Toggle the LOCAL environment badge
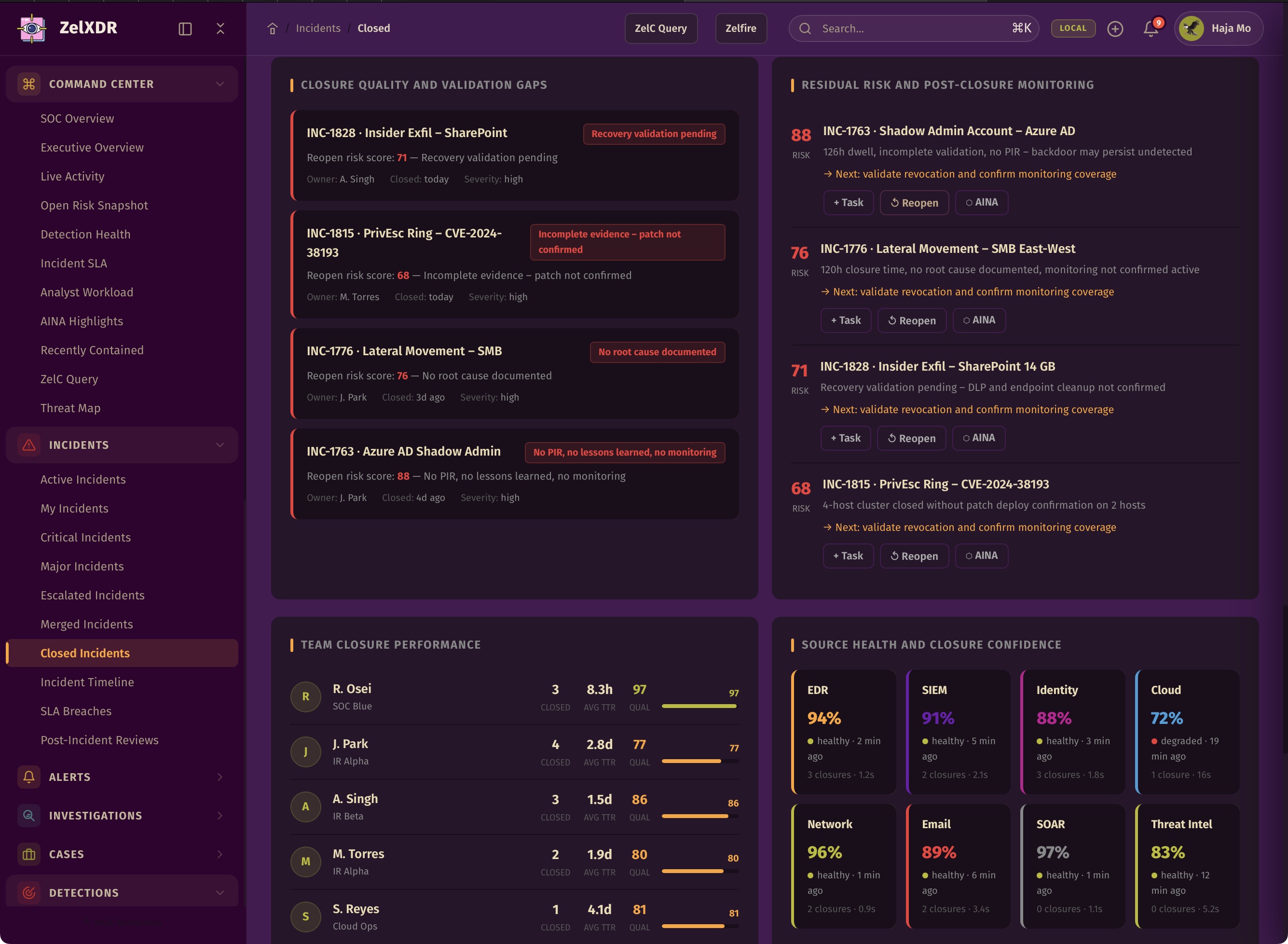Image resolution: width=1288 pixels, height=944 pixels. [x=1073, y=28]
